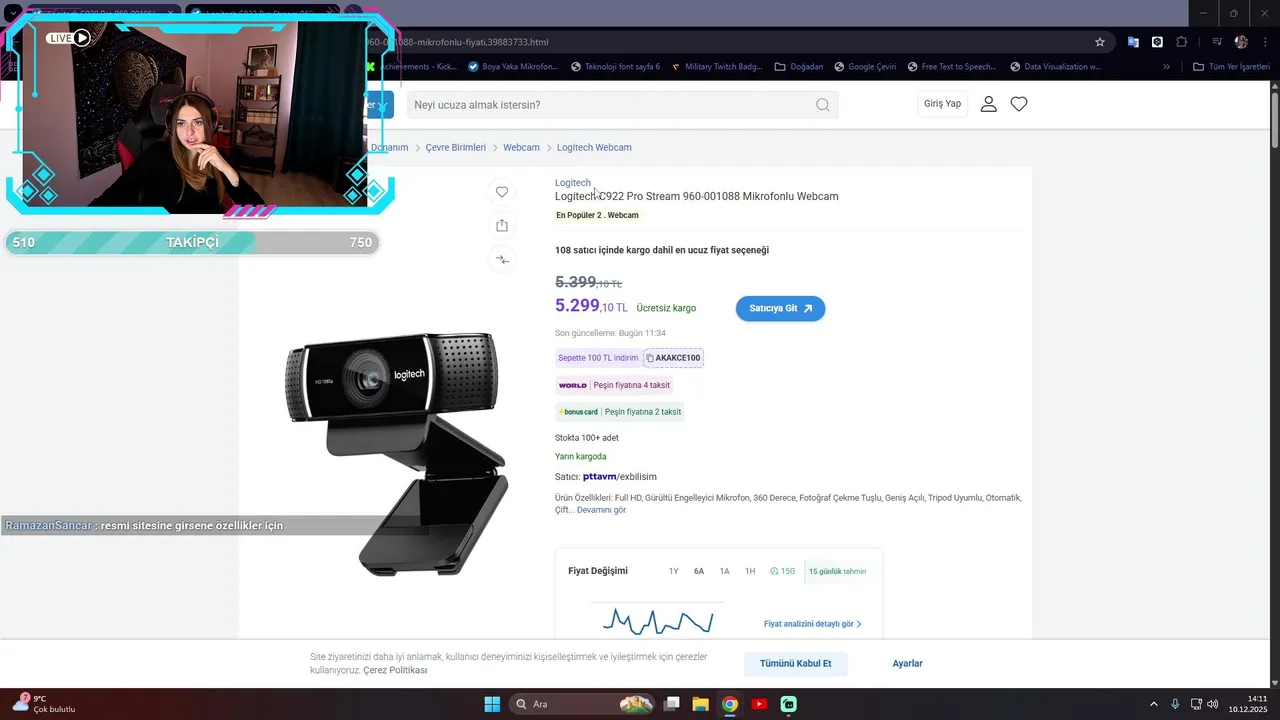Viewport: 1280px width, 720px height.
Task: Click the En Popüler 2 . Webcam badge
Action: click(x=597, y=215)
